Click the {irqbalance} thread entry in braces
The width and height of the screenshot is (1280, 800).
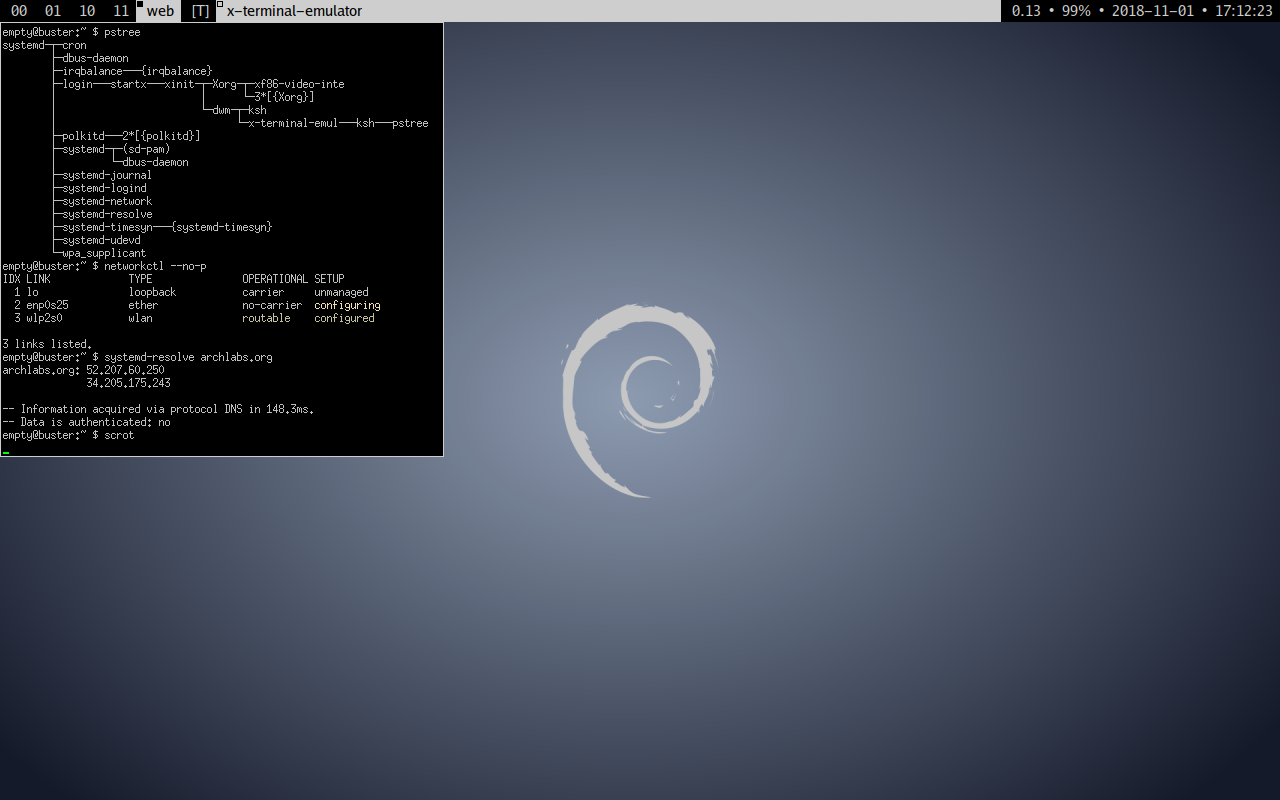click(x=176, y=71)
